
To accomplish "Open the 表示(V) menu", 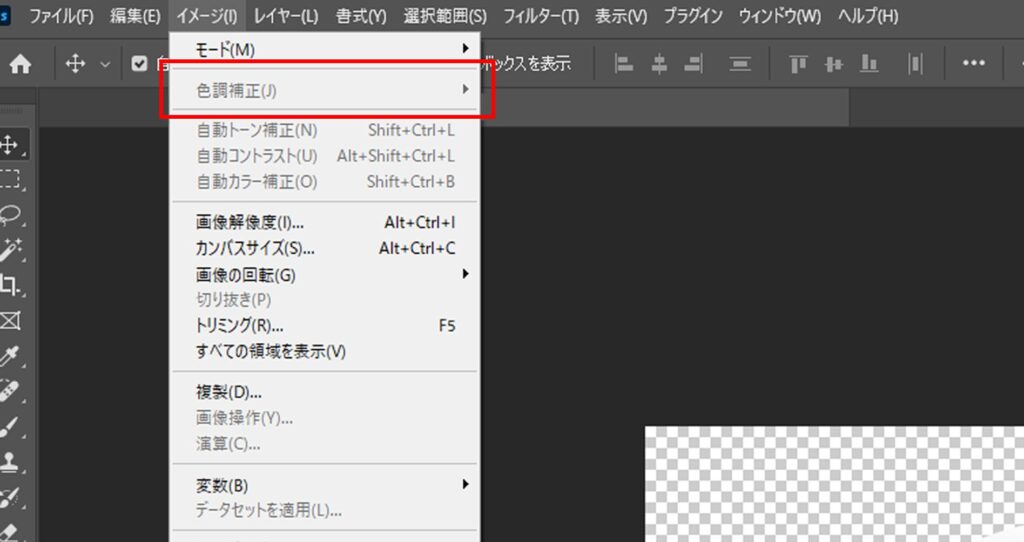I will tap(621, 16).
